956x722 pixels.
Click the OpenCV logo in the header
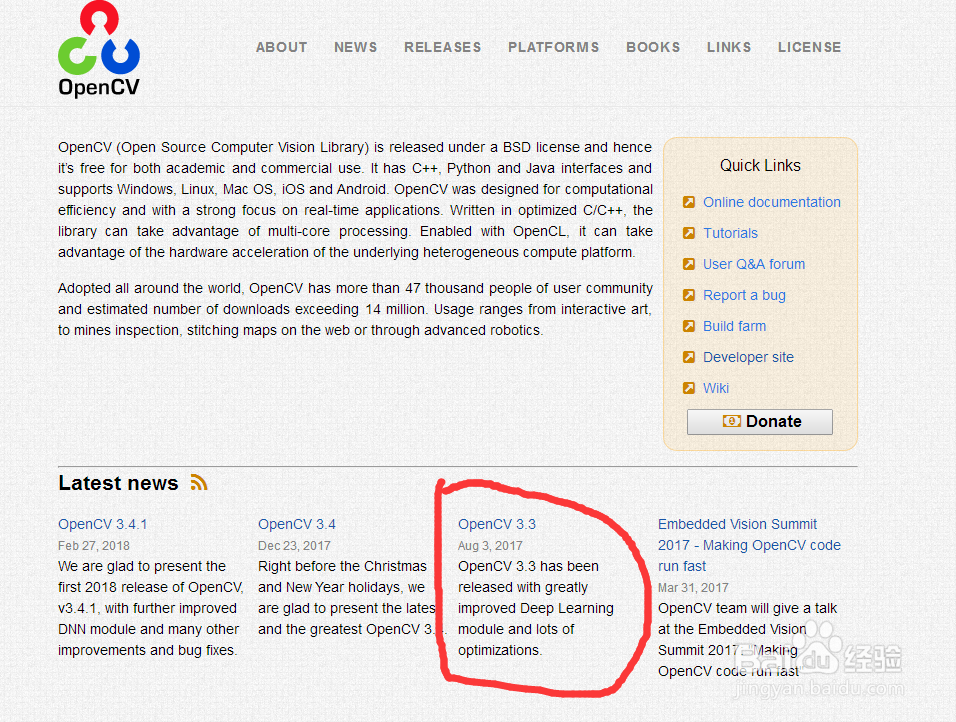coord(99,49)
